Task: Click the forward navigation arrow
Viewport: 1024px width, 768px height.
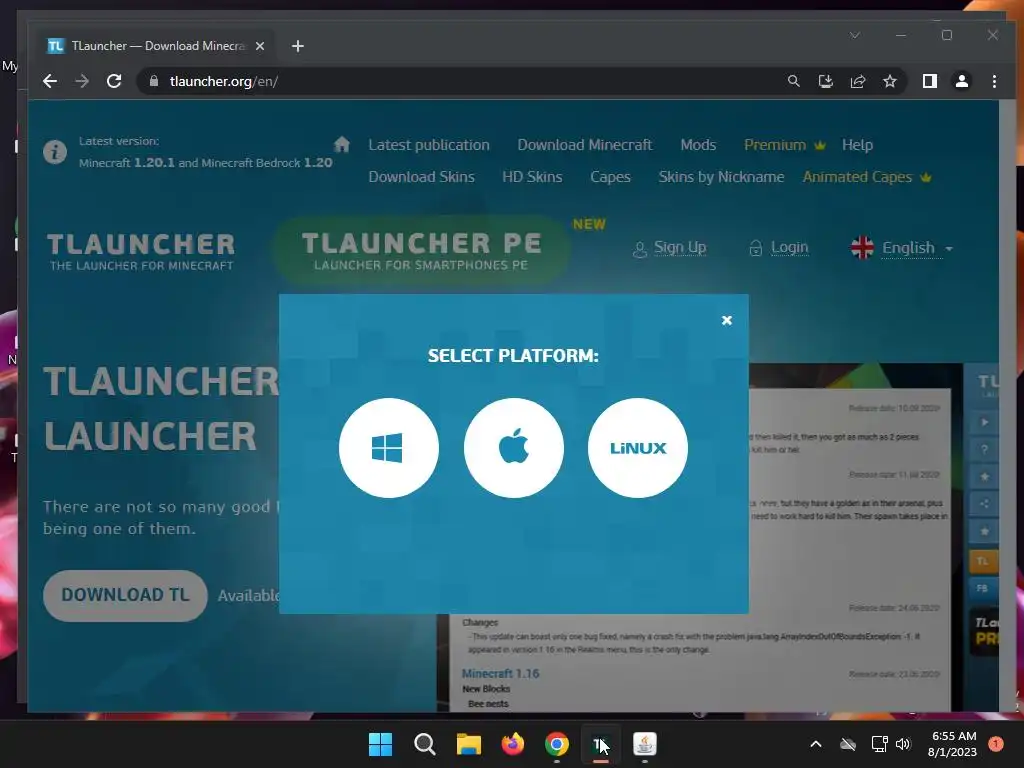Action: [82, 81]
